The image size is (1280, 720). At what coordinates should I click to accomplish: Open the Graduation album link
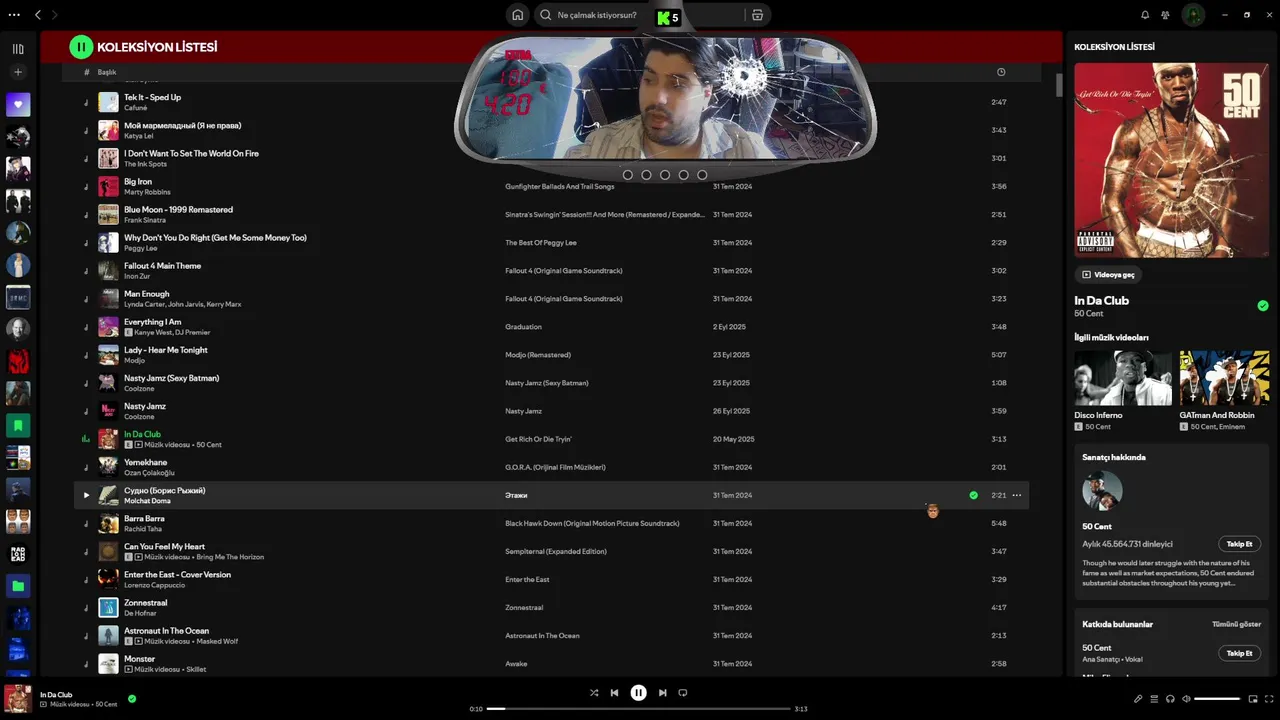click(x=523, y=327)
